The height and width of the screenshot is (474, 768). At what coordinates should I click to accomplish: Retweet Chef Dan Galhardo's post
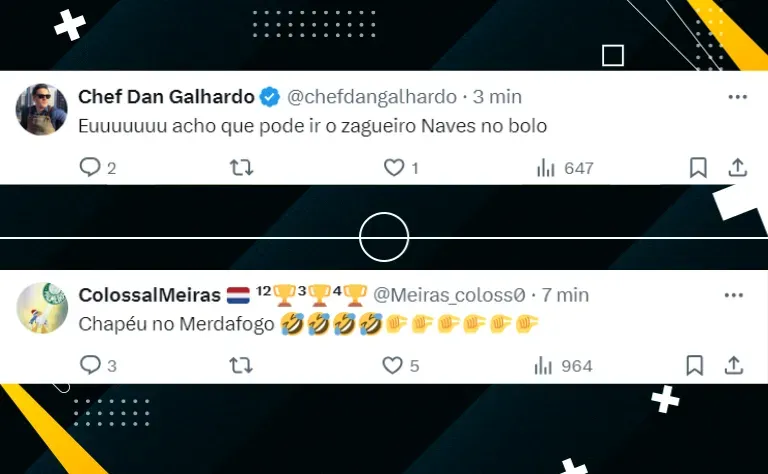tap(241, 168)
